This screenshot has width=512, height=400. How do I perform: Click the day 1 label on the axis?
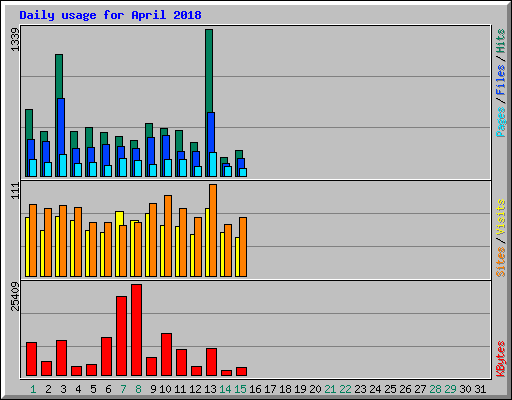(33, 389)
